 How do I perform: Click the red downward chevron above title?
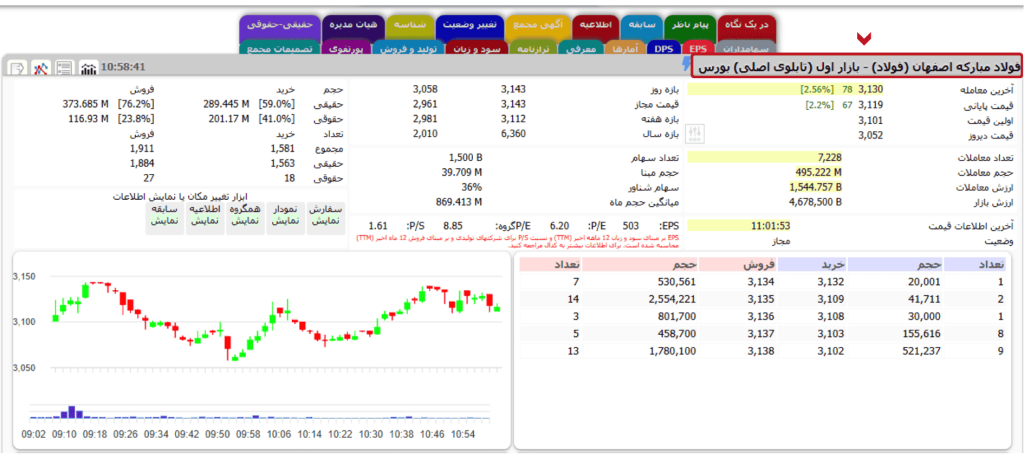click(863, 39)
